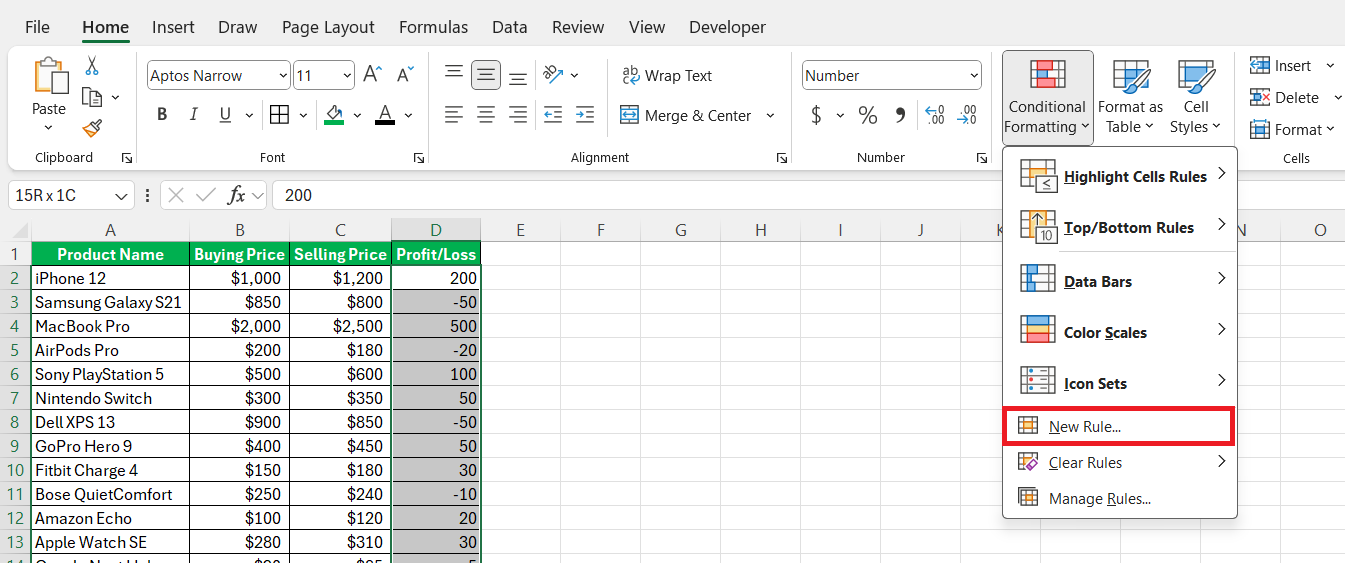
Task: Click the Insert cells icon
Action: click(1260, 66)
